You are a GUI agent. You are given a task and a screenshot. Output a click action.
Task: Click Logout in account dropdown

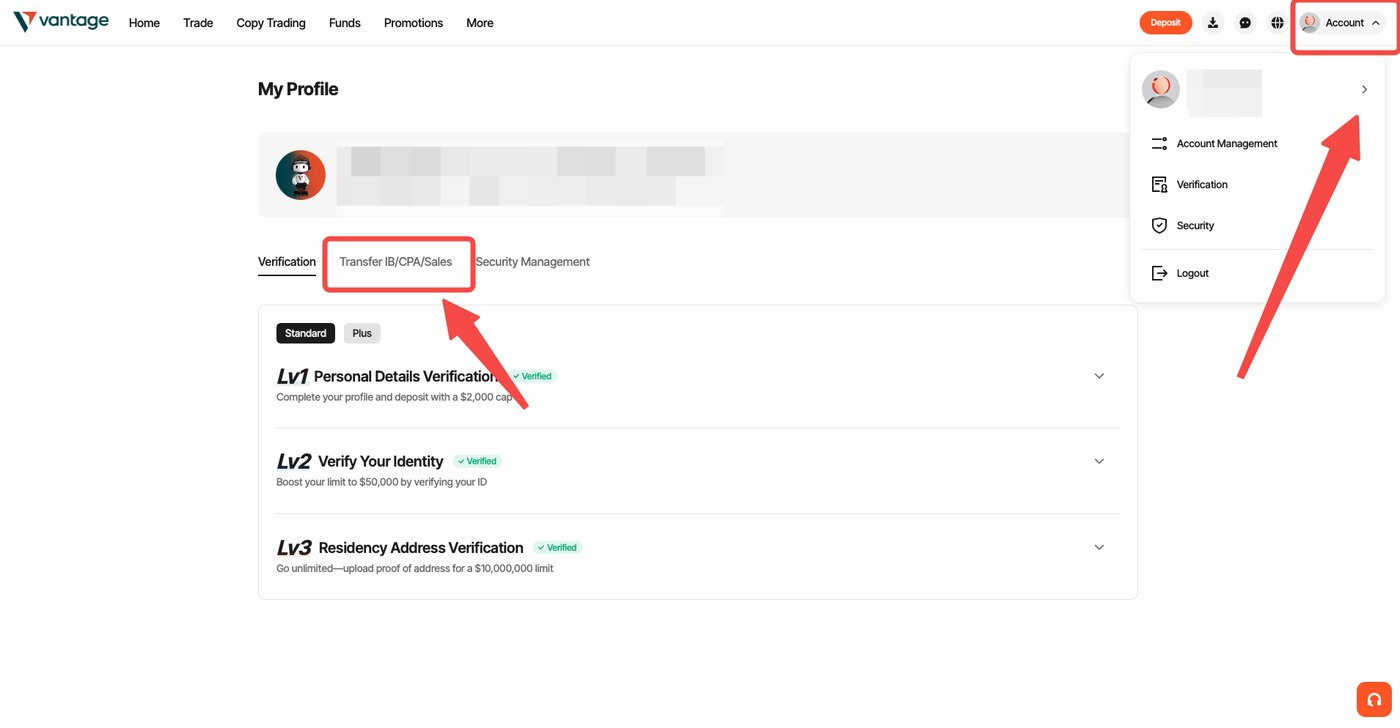(1193, 273)
